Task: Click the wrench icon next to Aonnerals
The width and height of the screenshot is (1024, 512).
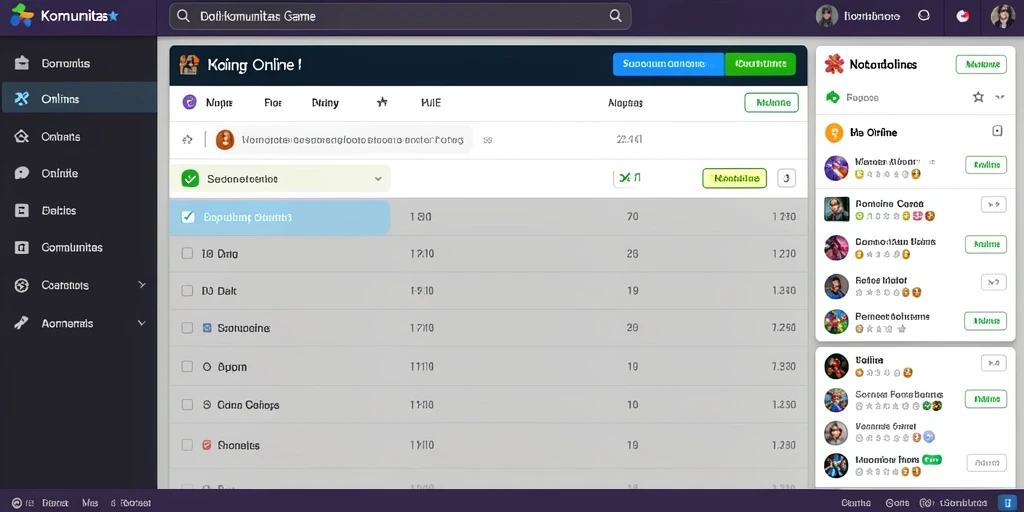Action: 22,323
